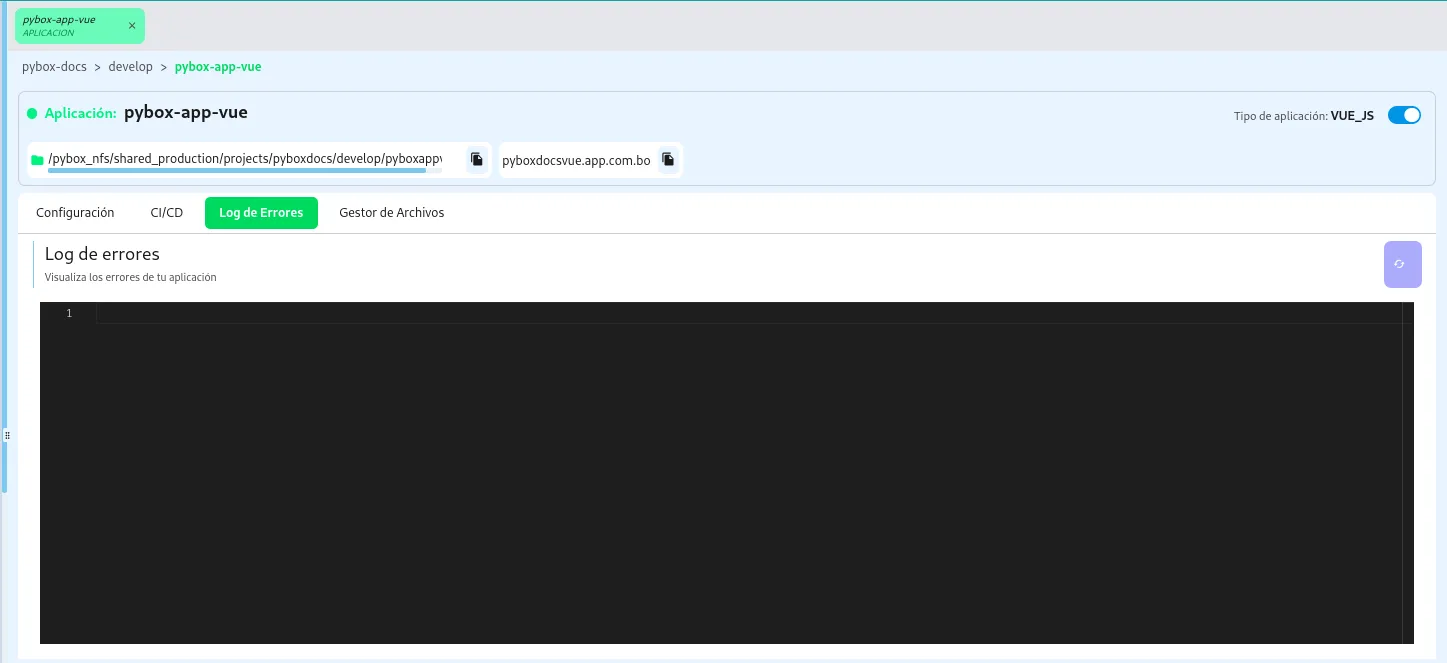Close the pybox-app-vue application tab

(x=131, y=26)
